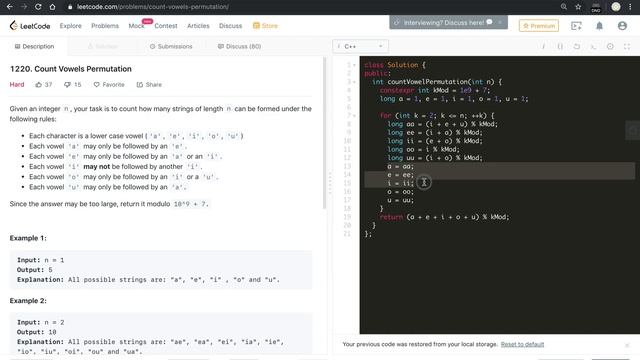
Task: Open the C++ language dropdown
Action: pyautogui.click(x=361, y=47)
